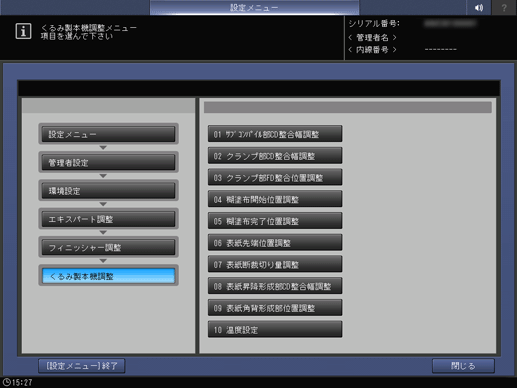This screenshot has width=517, height=388.
Task: Click the くるみ製本機調整メニュー heading text
Action: coord(89,27)
